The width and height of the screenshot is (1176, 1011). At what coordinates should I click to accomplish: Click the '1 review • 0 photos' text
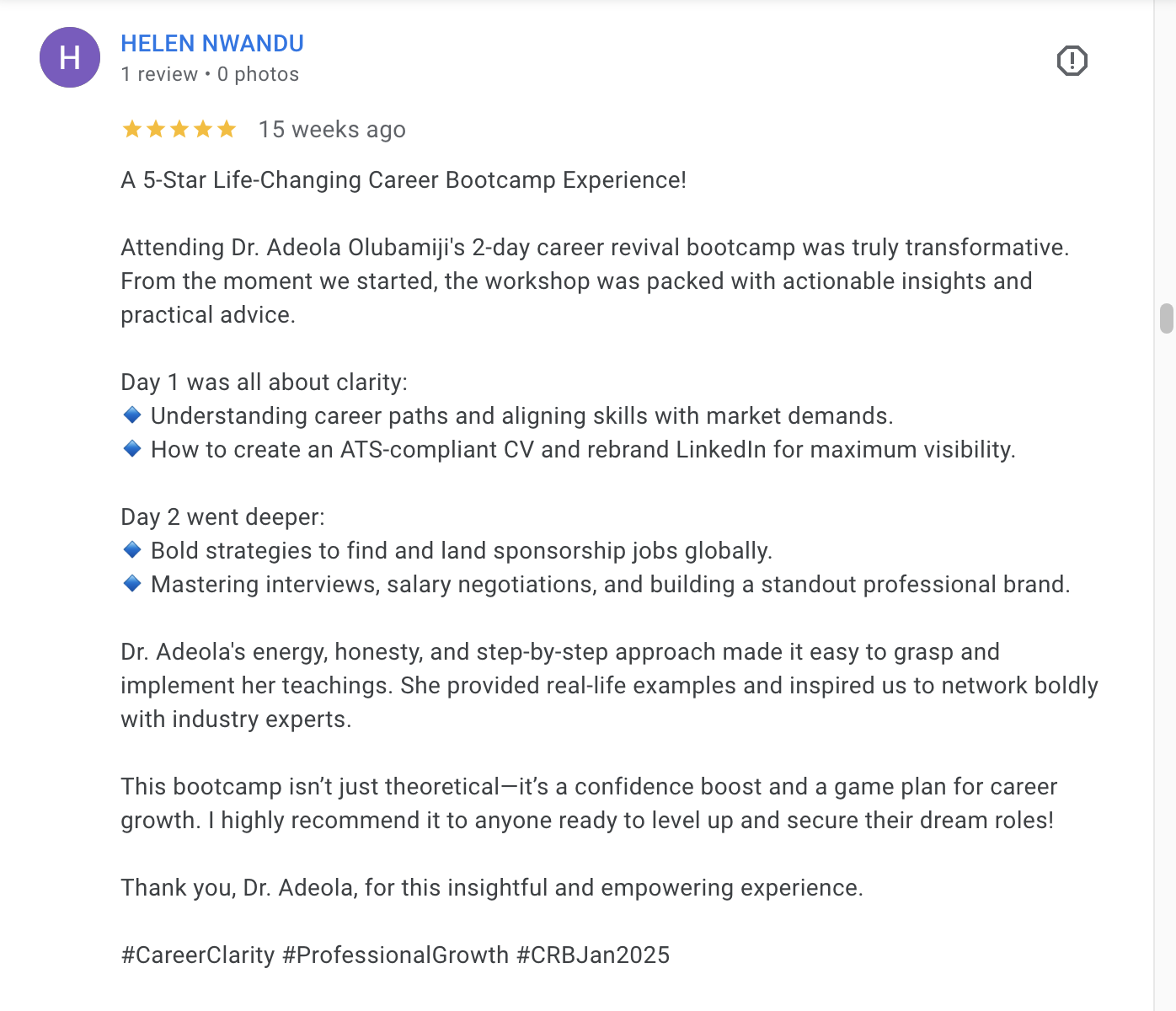210,74
